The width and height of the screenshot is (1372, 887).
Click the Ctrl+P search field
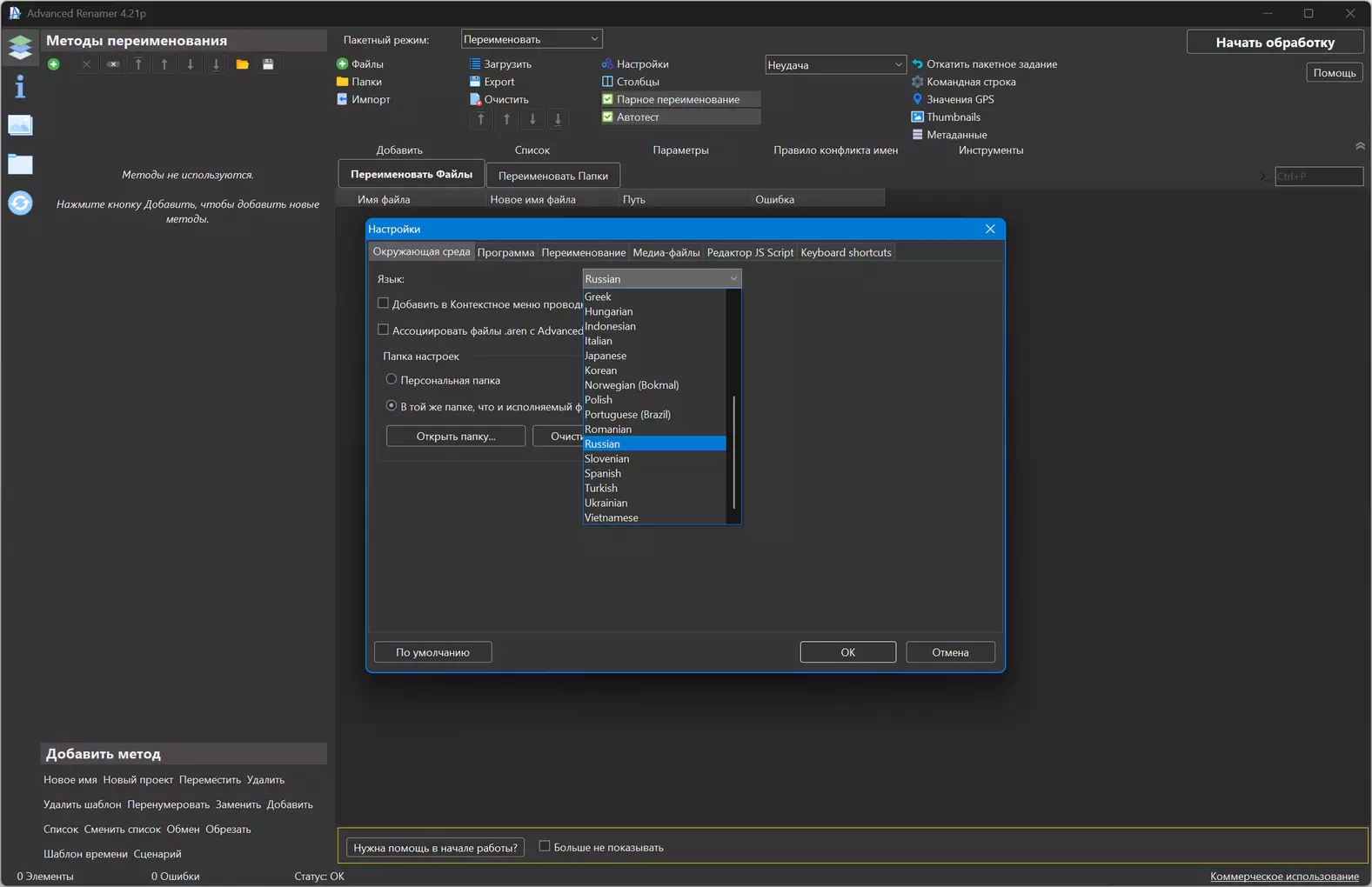1319,177
